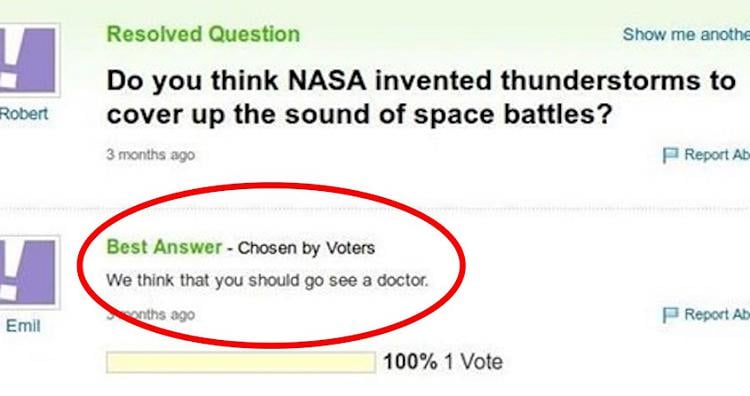The width and height of the screenshot is (750, 396).
Task: Click the answer text about seeing a doctor
Action: click(x=267, y=280)
